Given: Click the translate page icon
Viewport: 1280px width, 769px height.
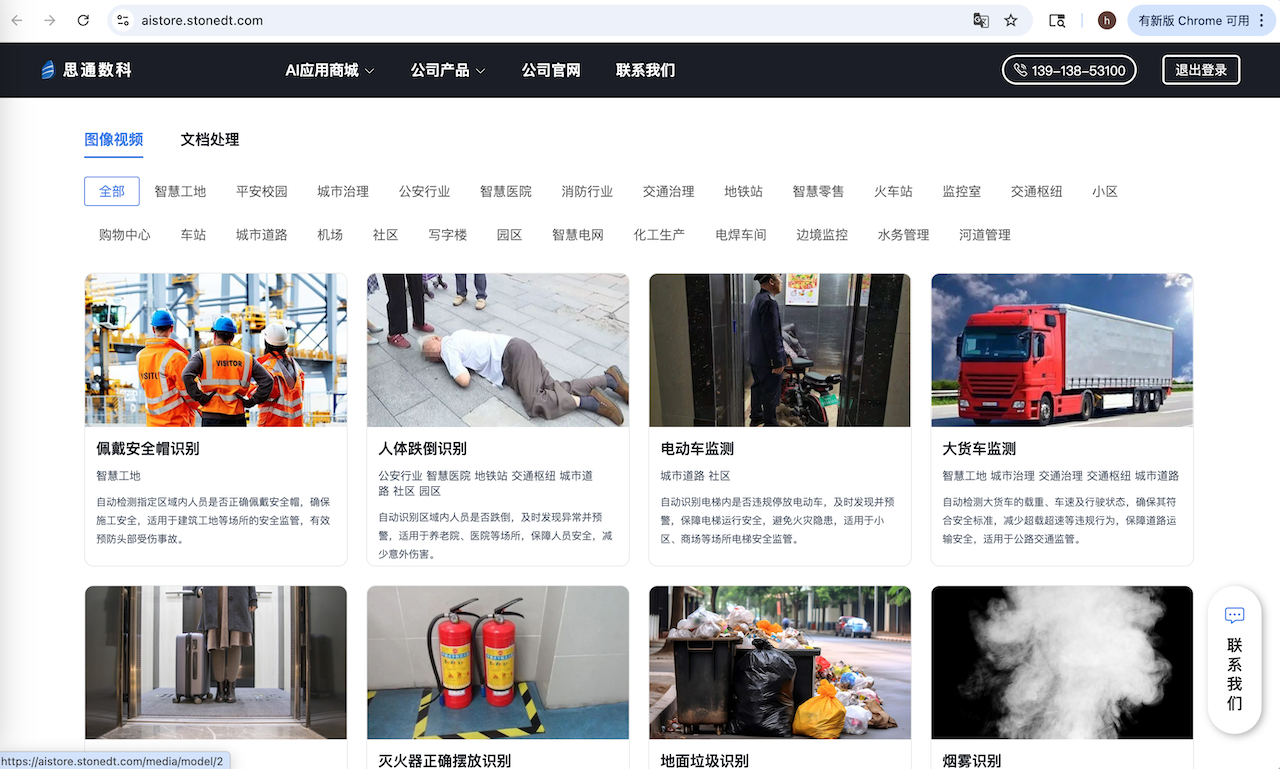Looking at the screenshot, I should point(981,20).
